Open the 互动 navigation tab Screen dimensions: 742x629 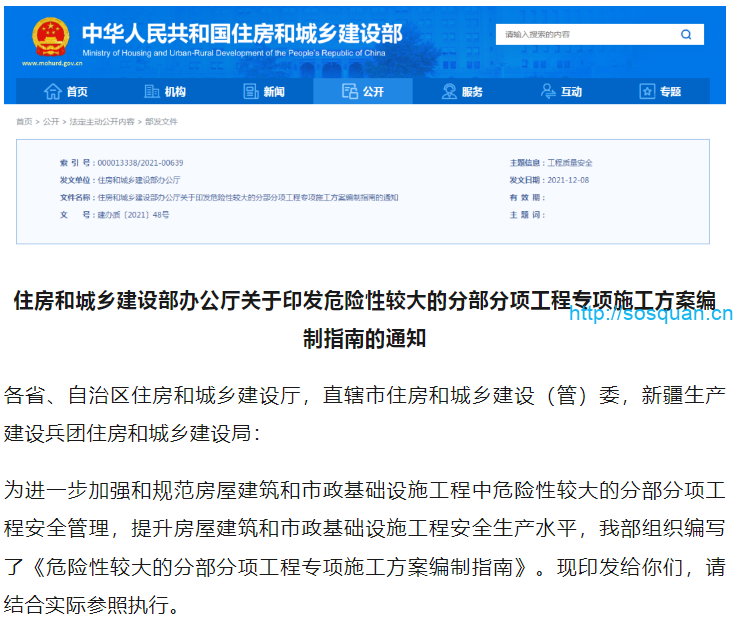561,91
